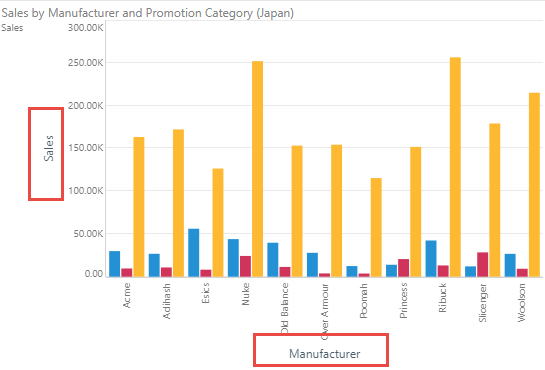
Task: Click the Adihash axis label
Action: (166, 301)
